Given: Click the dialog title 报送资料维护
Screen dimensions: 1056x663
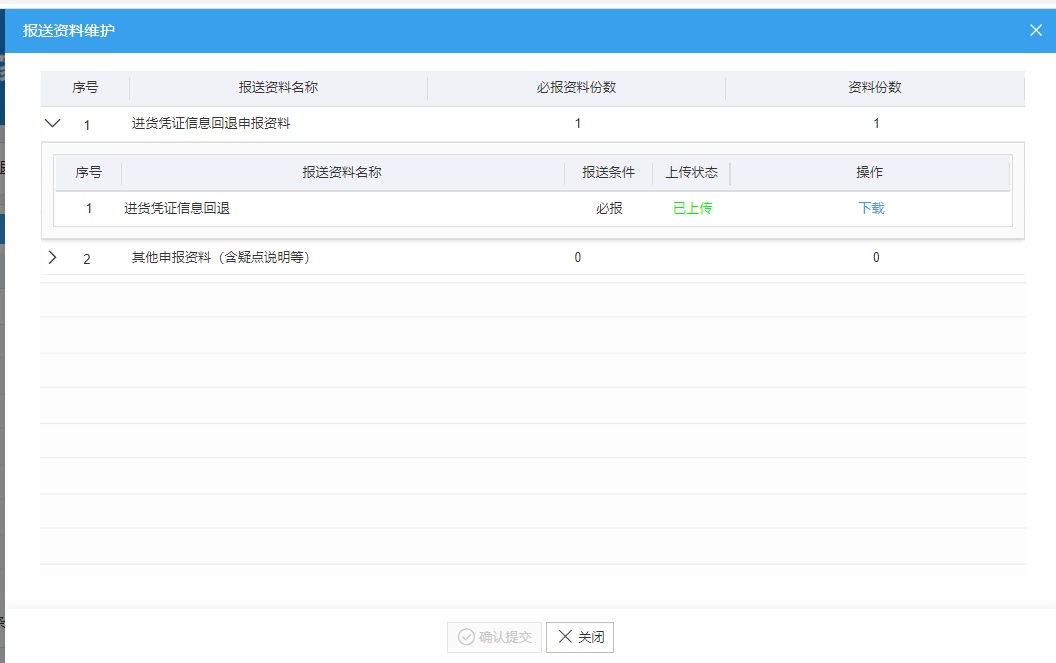Looking at the screenshot, I should (69, 30).
